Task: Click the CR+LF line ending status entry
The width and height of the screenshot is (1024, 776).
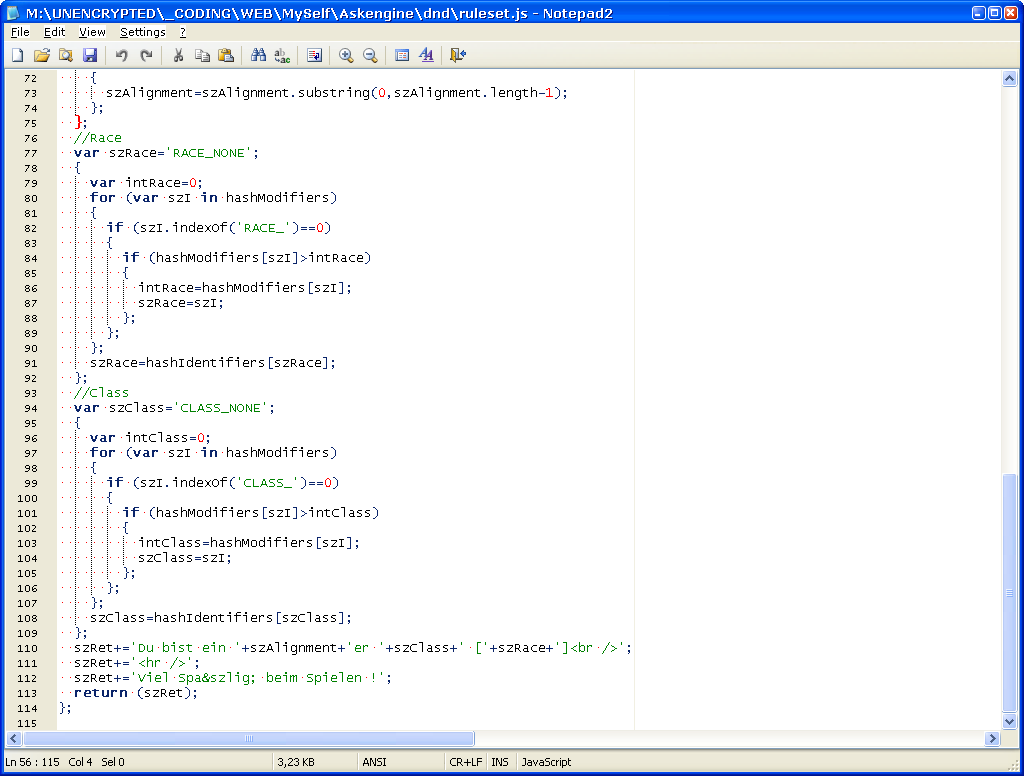Action: (466, 762)
